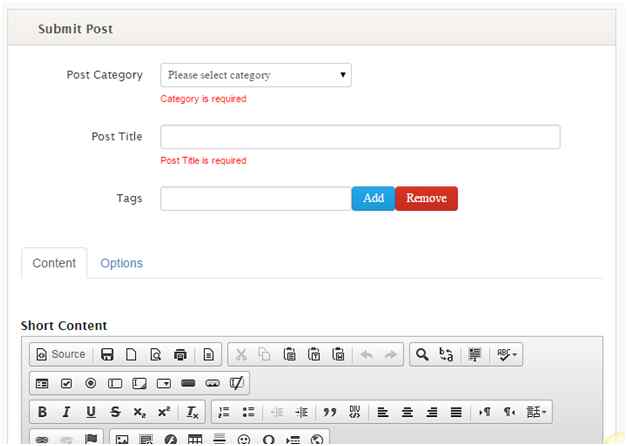Switch to the Options tab
Image resolution: width=627 pixels, height=446 pixels.
[x=121, y=263]
